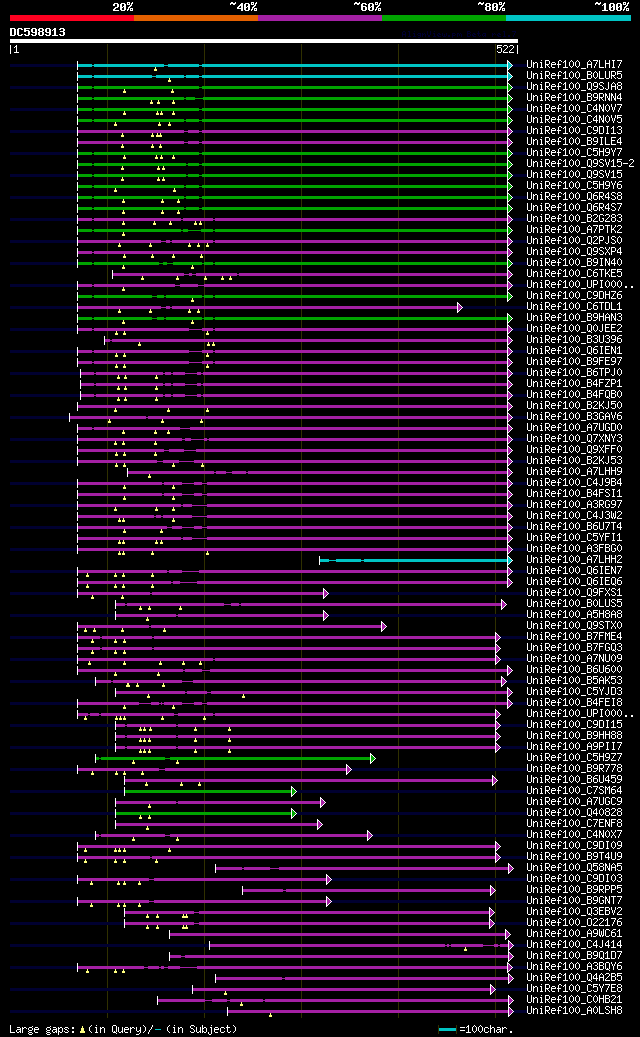Select the UniRef100_Q9STX0 label
640x1037 pixels.
(x=574, y=626)
